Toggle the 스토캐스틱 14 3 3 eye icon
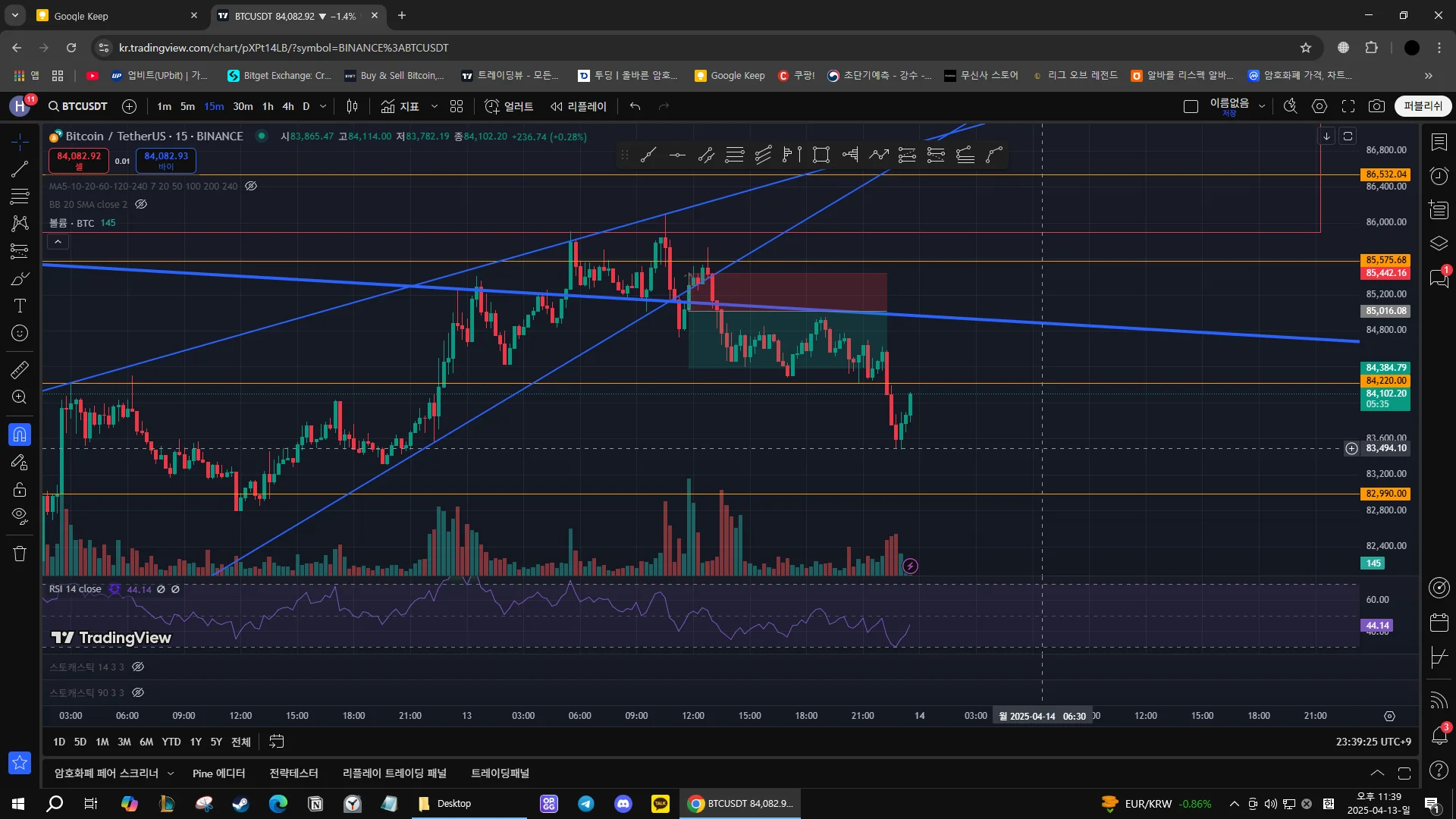Image resolution: width=1456 pixels, height=819 pixels. click(x=138, y=667)
